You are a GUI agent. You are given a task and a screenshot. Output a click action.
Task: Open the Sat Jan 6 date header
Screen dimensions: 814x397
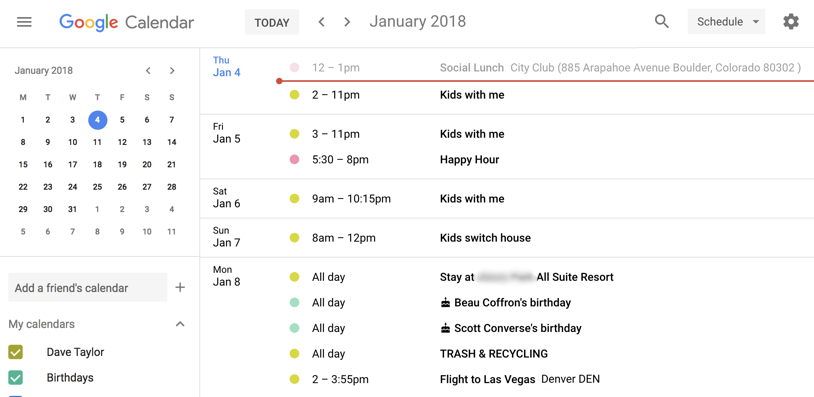[226, 197]
